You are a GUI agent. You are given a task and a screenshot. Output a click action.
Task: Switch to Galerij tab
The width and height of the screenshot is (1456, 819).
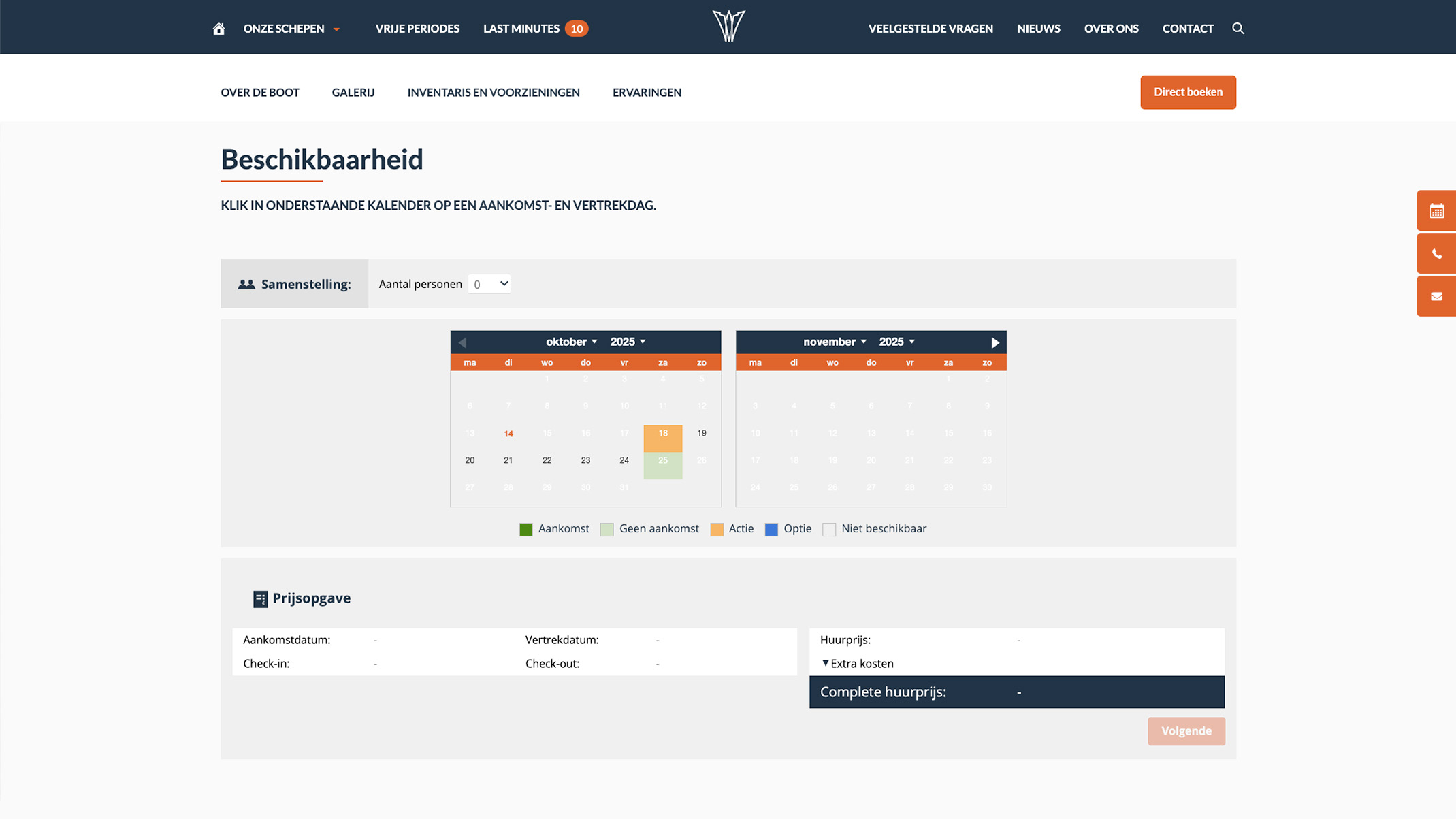[x=353, y=93]
